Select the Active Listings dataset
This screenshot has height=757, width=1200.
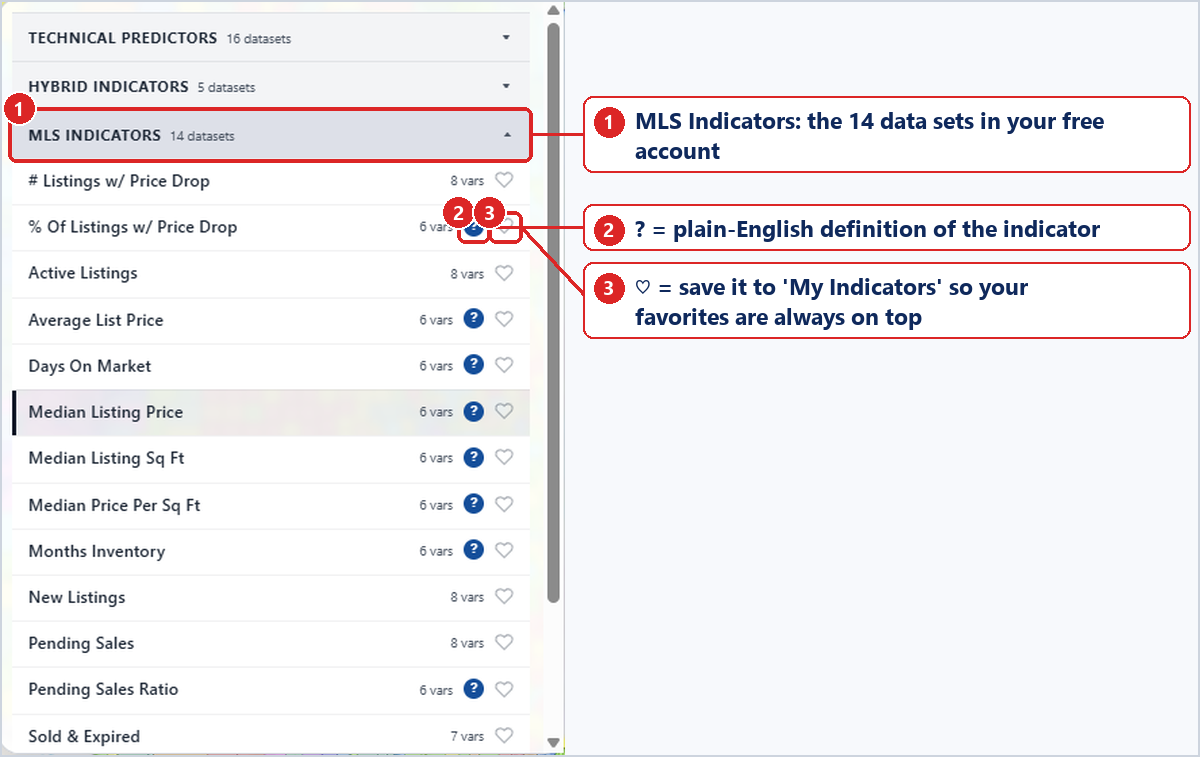pyautogui.click(x=271, y=273)
